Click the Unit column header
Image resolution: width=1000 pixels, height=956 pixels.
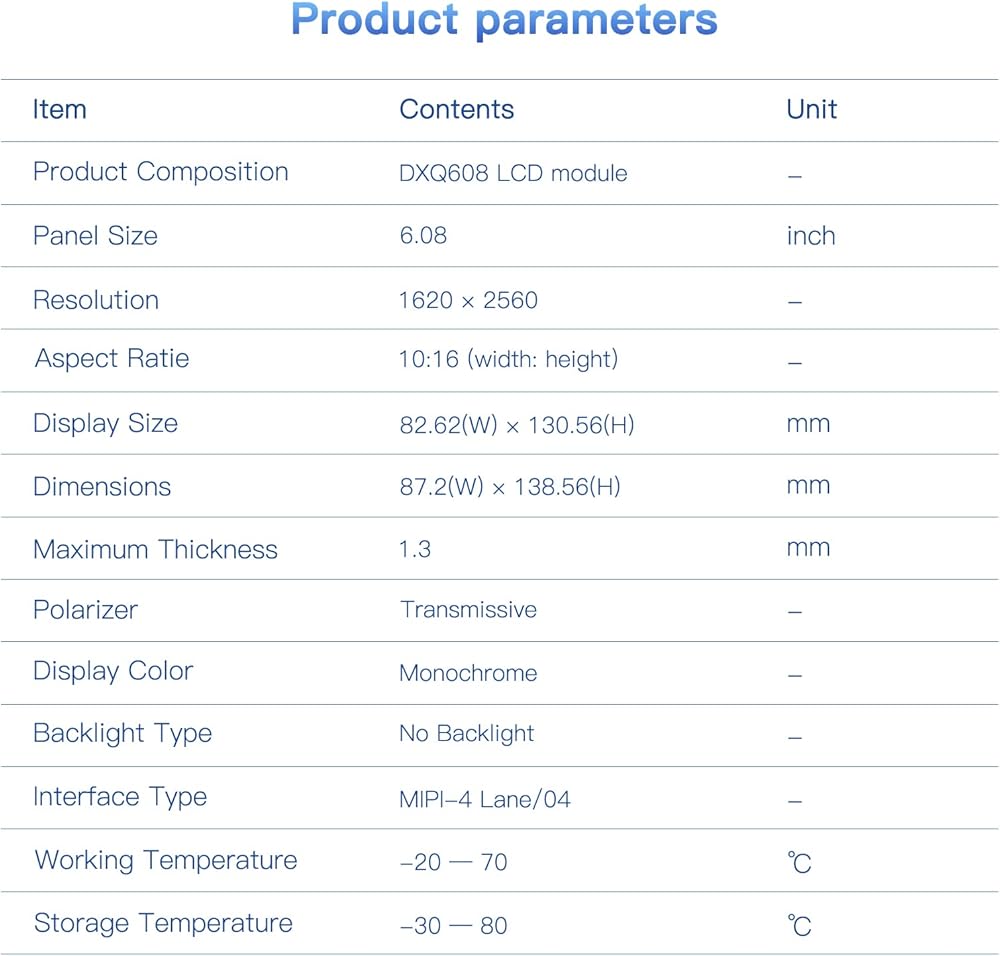click(x=811, y=109)
